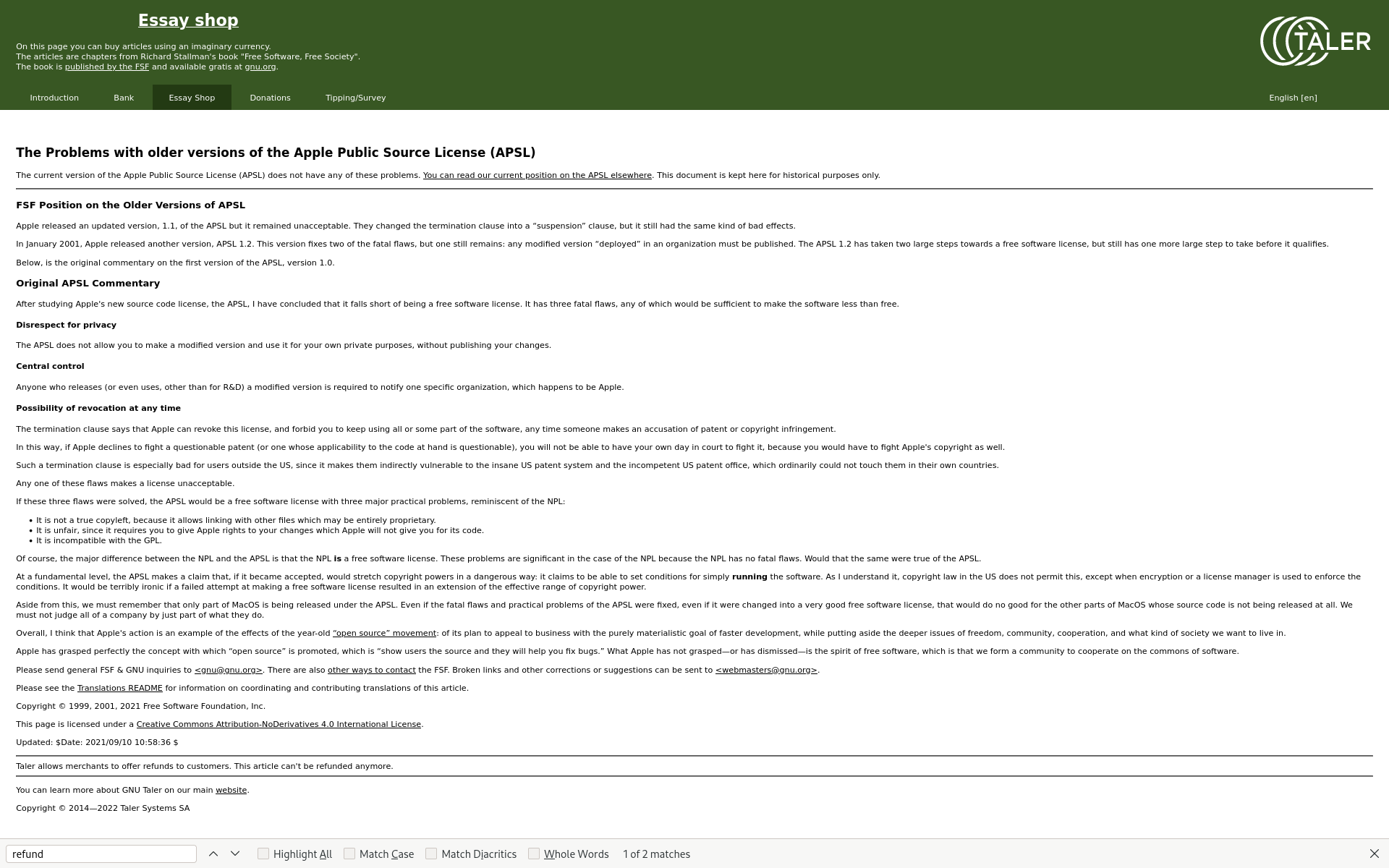Click the Taler refunds notice text

pyautogui.click(x=205, y=766)
